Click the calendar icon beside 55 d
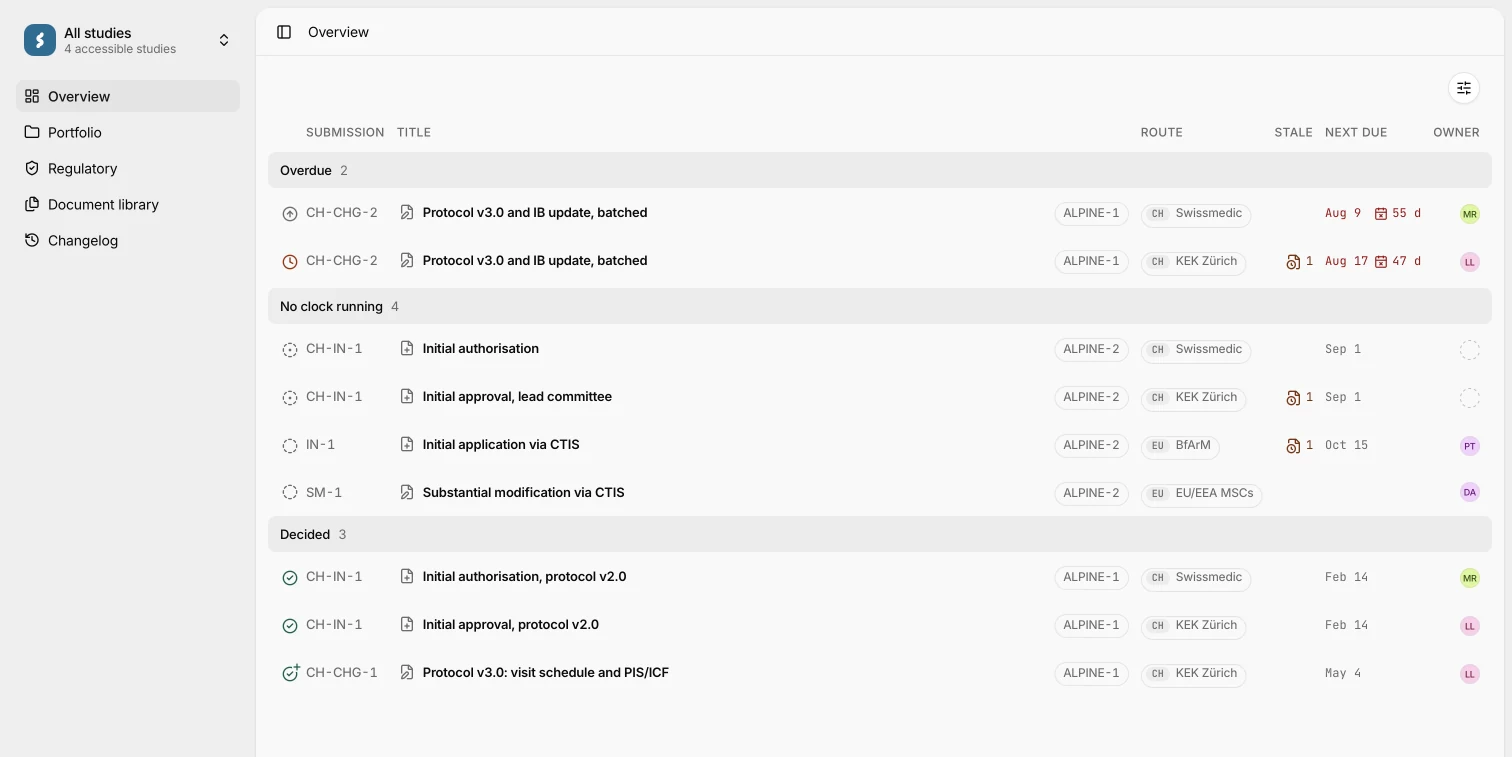Screen dimensions: 1512x757 pos(1381,213)
